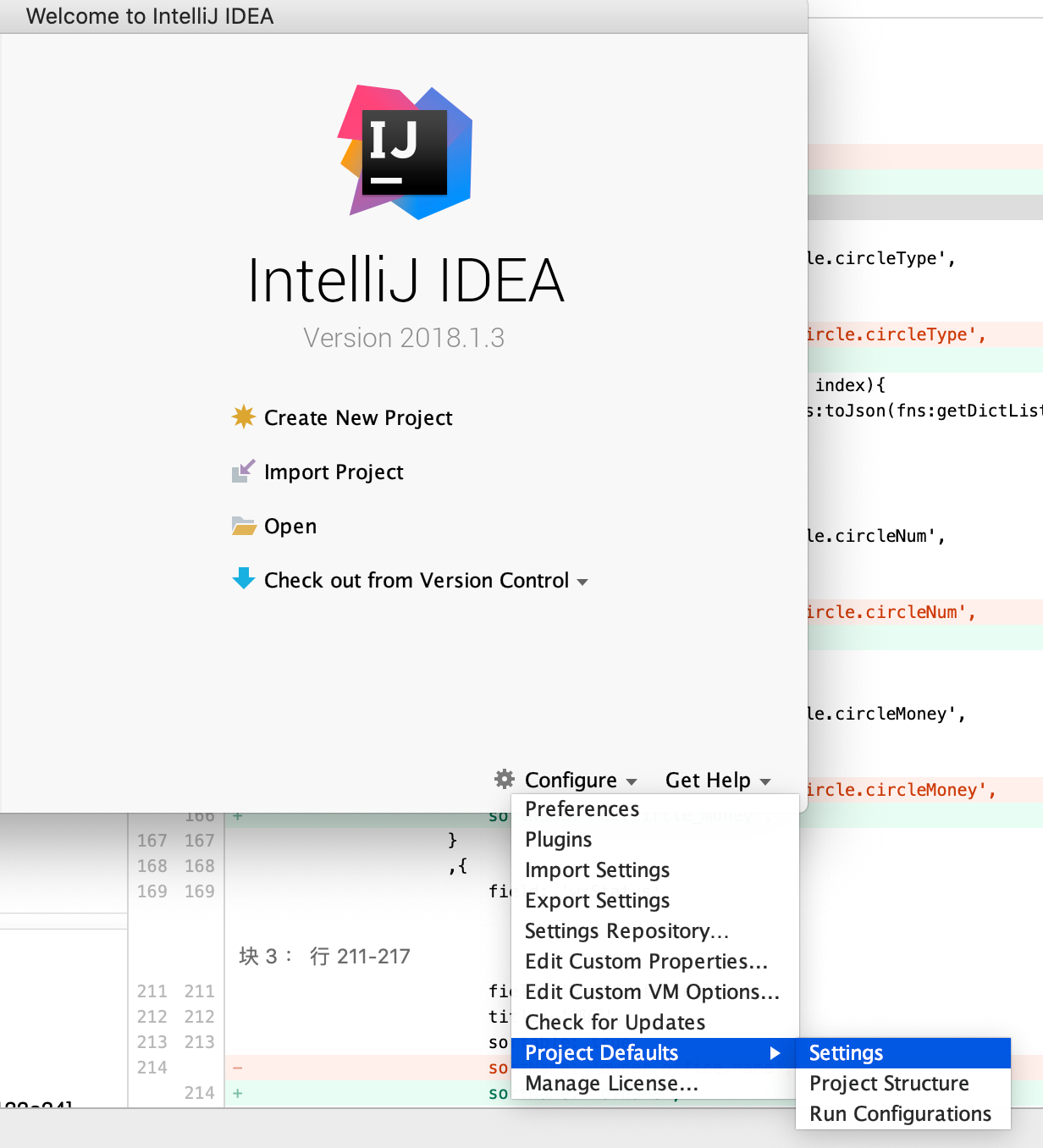Click Check for Updates

(x=655, y=1023)
